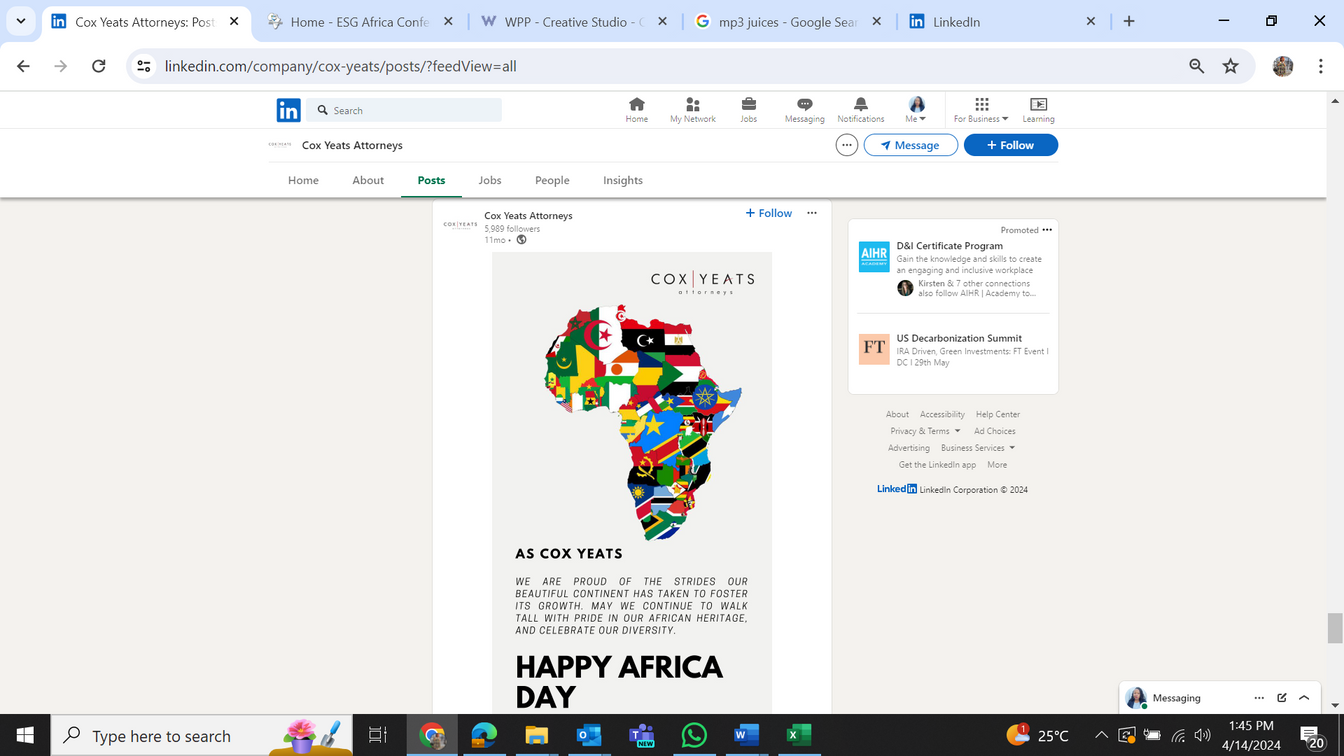Open the tab search dropdown
The height and width of the screenshot is (756, 1344).
(x=20, y=21)
